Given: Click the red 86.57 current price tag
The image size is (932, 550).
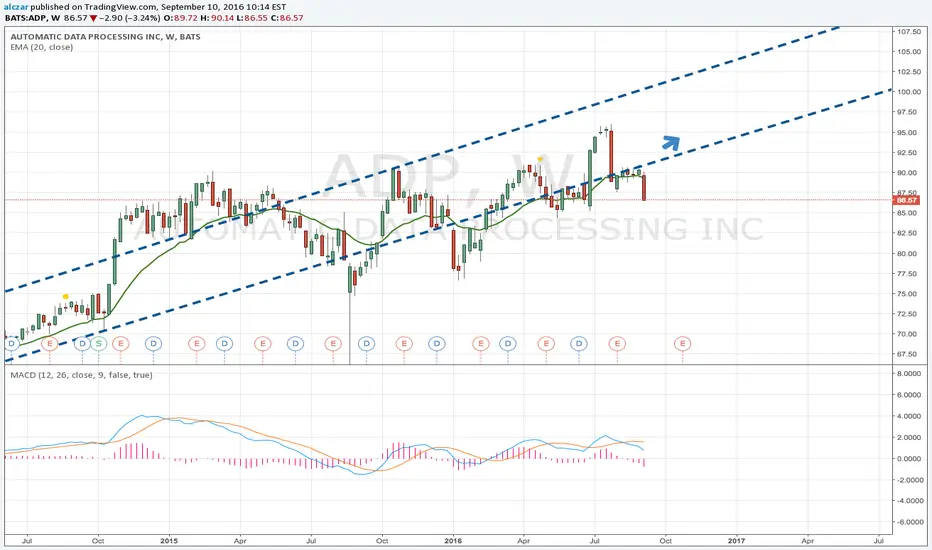Looking at the screenshot, I should (906, 200).
